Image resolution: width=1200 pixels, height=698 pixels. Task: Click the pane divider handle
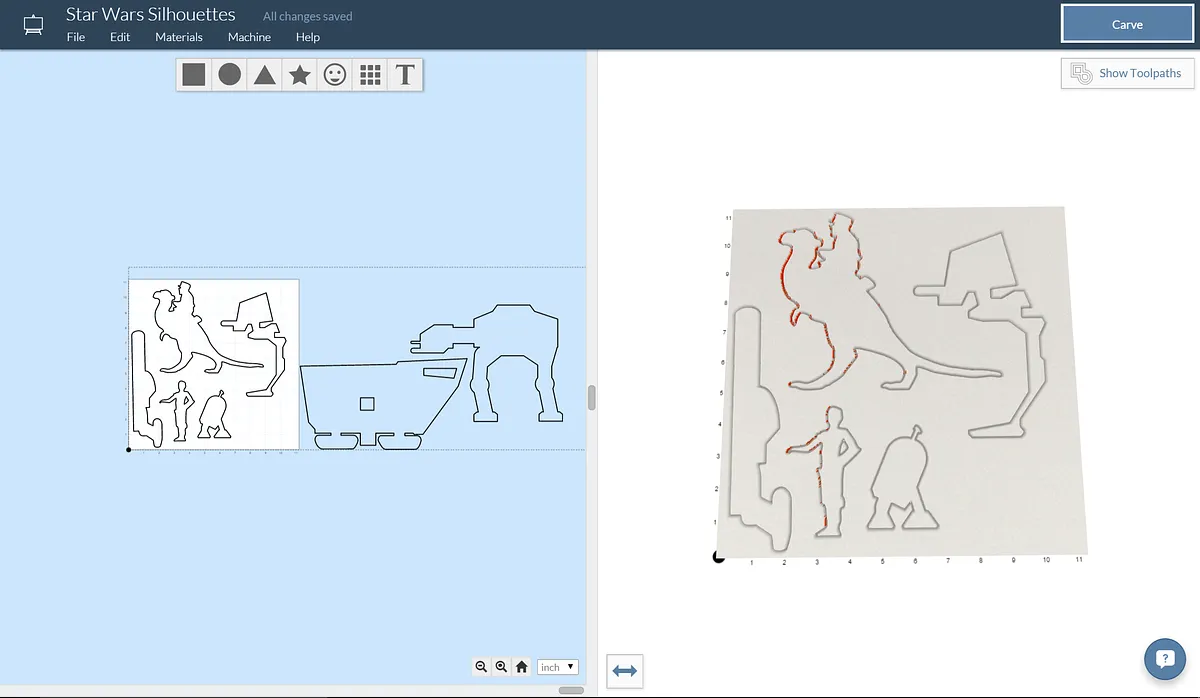click(592, 398)
